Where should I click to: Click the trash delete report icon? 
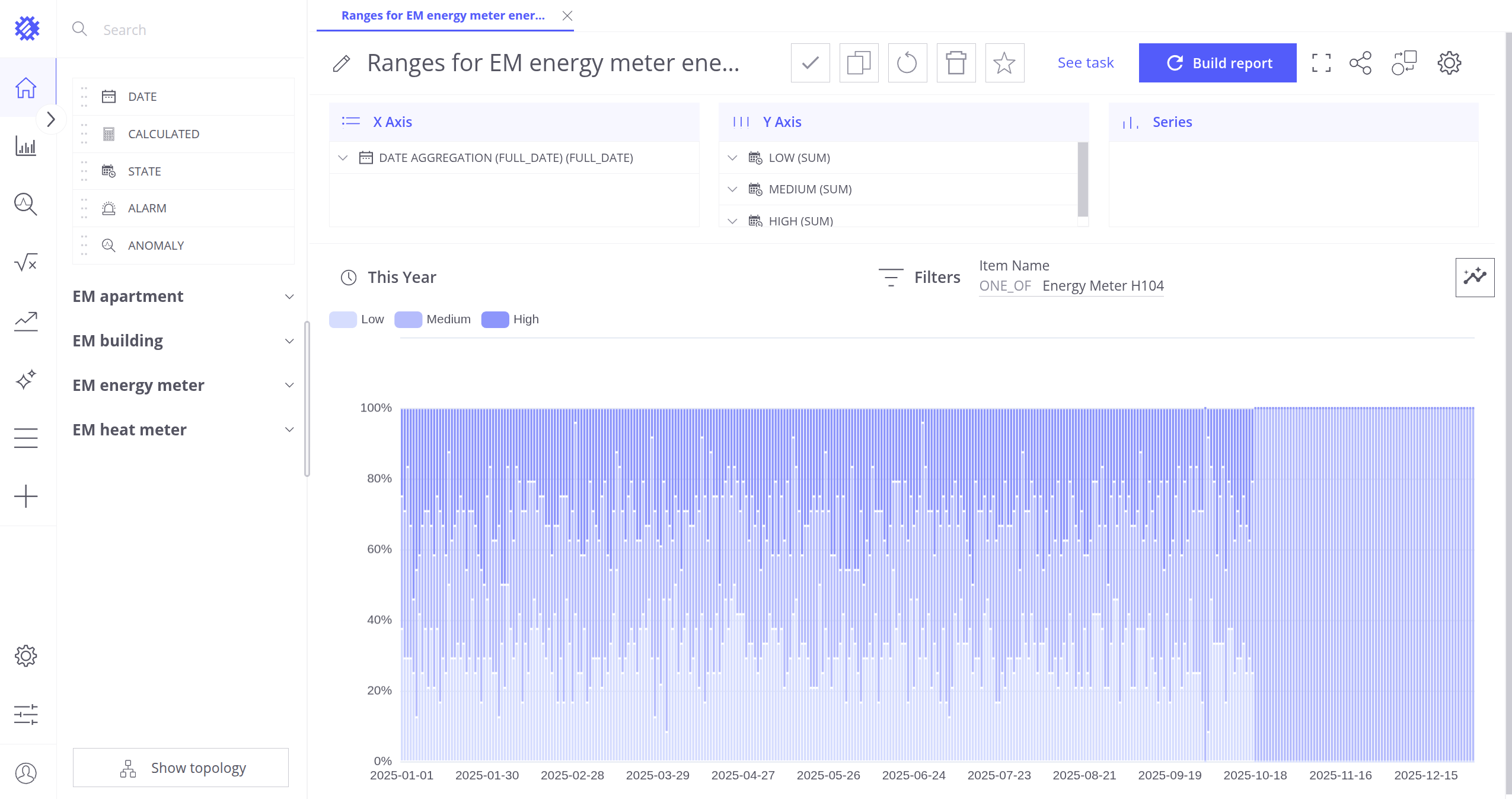955,63
